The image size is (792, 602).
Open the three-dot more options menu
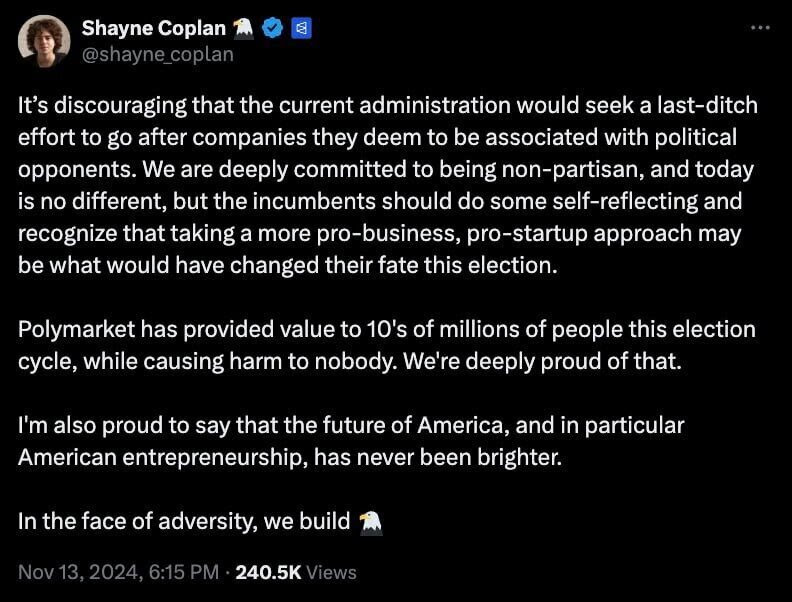tap(760, 27)
